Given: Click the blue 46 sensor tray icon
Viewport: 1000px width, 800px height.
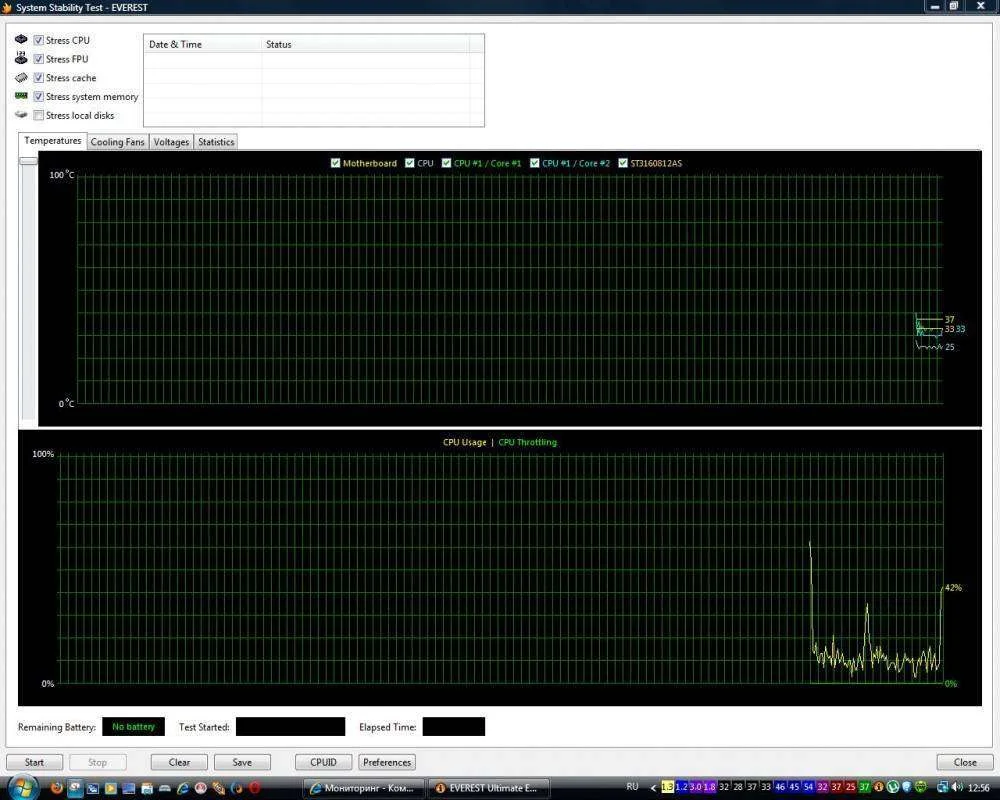Looking at the screenshot, I should point(781,787).
